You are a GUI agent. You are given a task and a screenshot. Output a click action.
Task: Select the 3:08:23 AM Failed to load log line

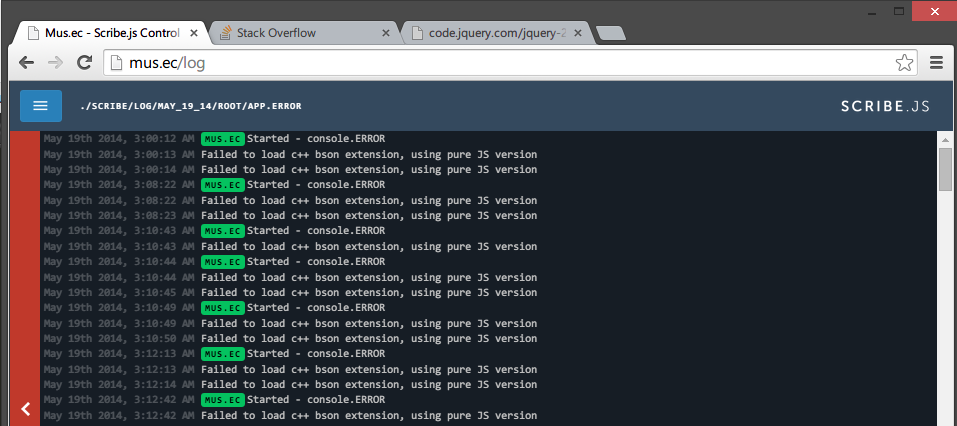point(291,215)
